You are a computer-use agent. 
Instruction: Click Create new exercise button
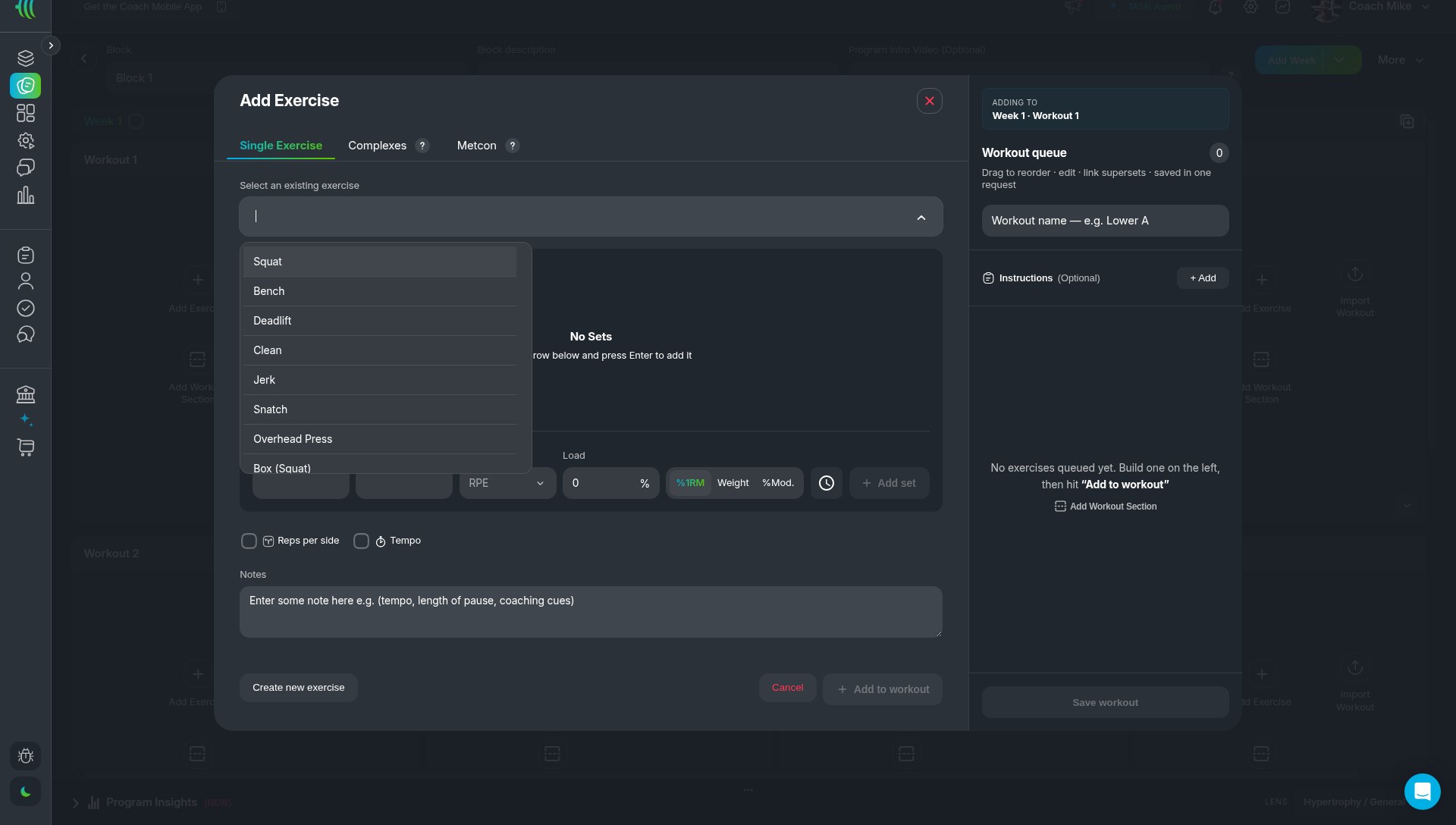[299, 688]
